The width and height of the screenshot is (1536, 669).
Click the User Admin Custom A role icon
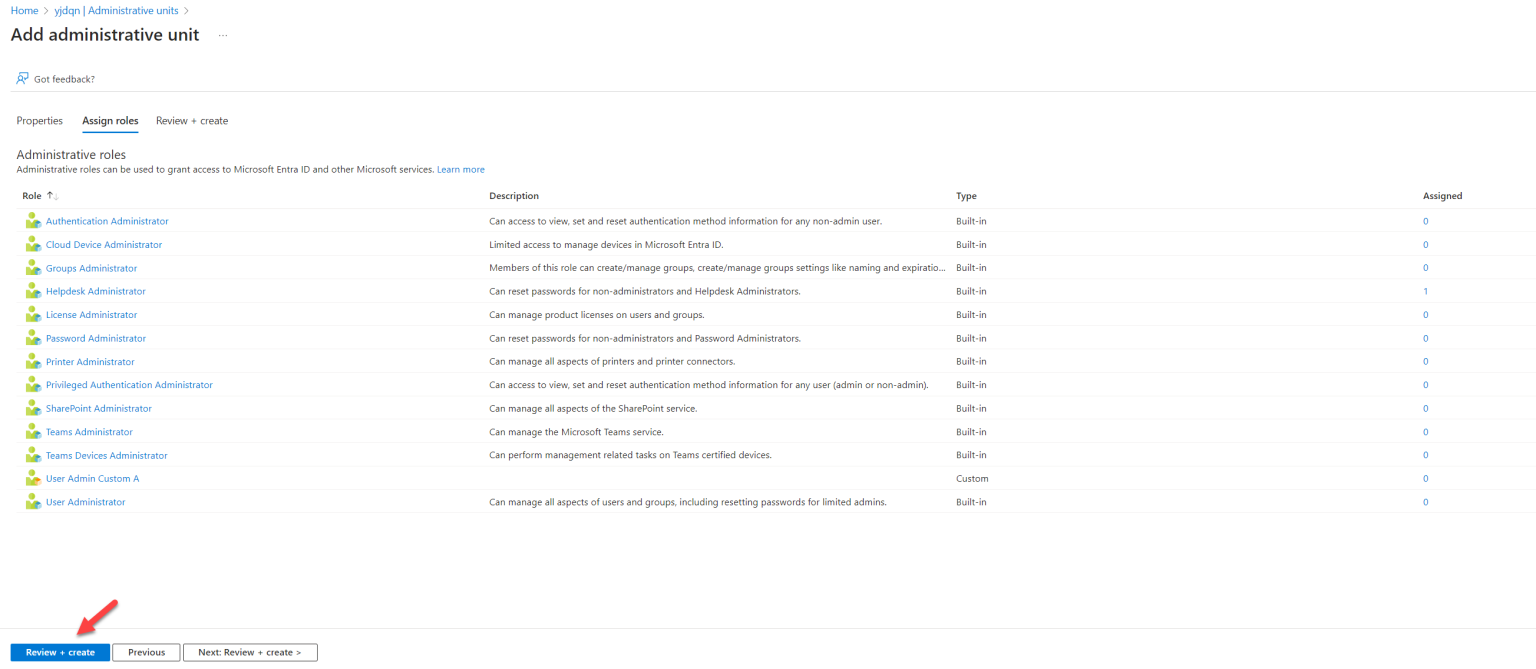[31, 478]
